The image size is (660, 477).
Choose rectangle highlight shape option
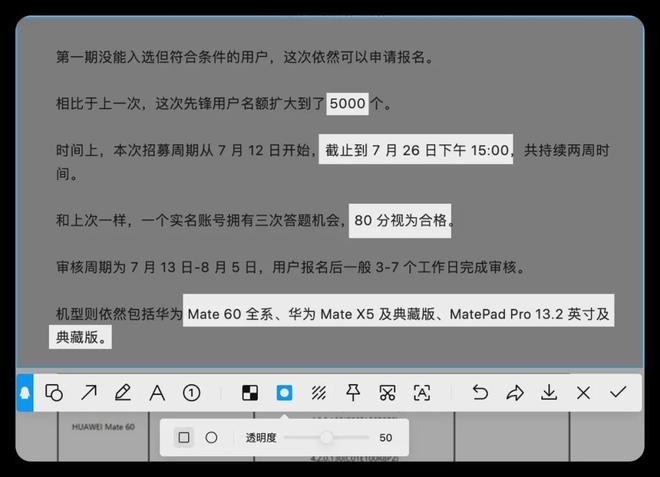[184, 437]
